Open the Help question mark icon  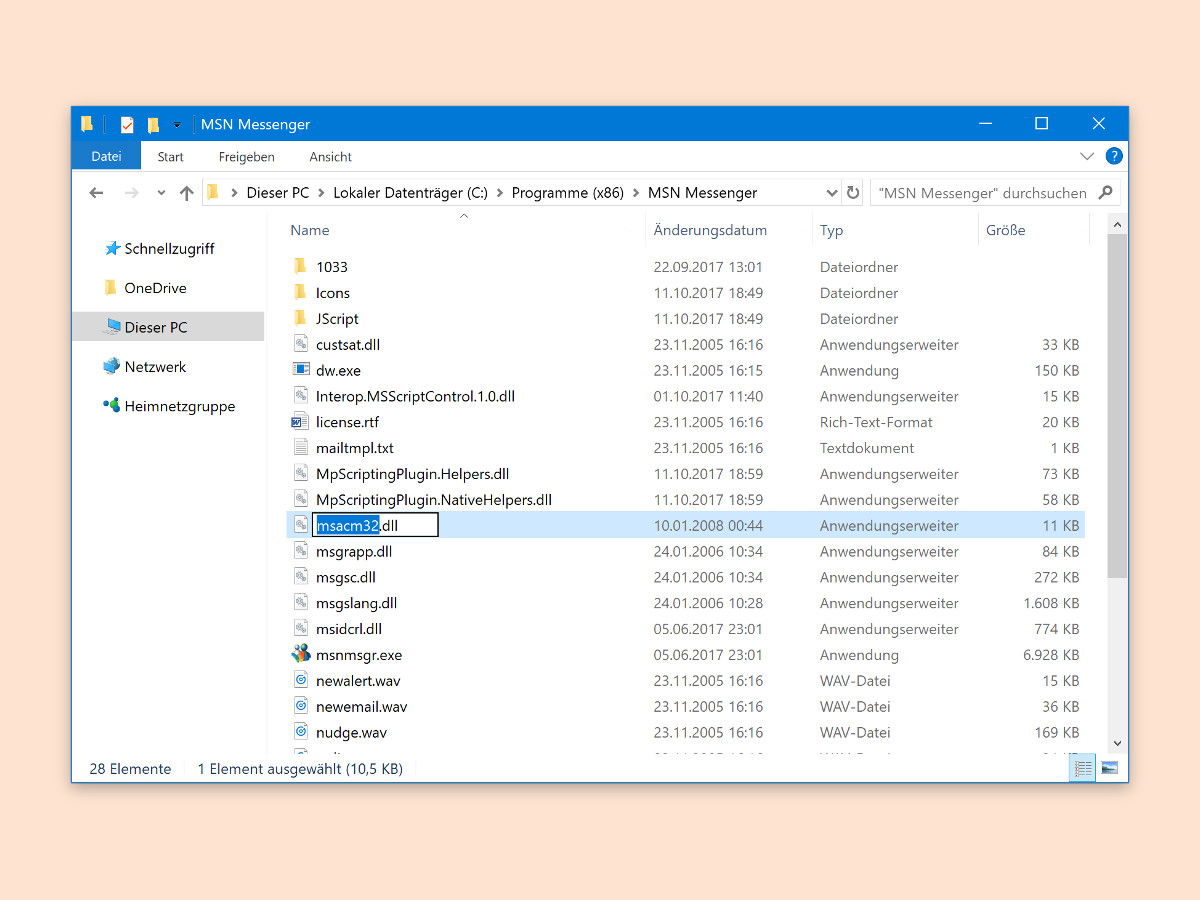1113,156
